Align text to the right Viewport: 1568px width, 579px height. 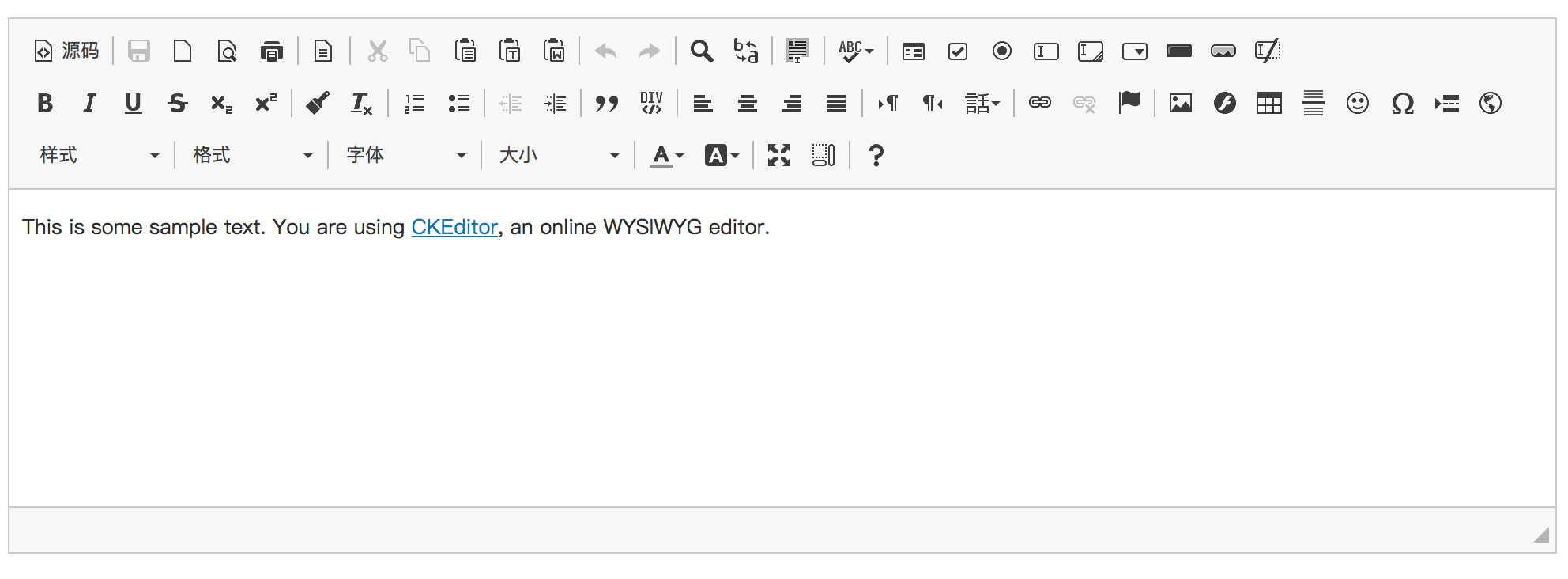[792, 104]
